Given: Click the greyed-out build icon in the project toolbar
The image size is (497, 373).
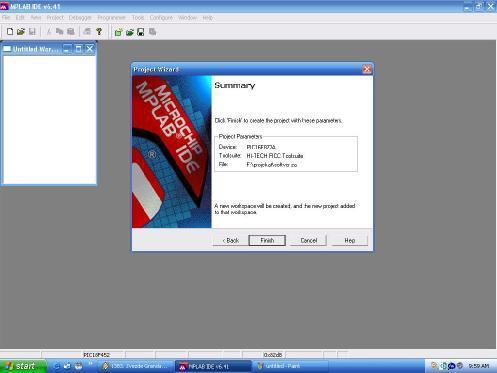Looking at the screenshot, I should 153,32.
